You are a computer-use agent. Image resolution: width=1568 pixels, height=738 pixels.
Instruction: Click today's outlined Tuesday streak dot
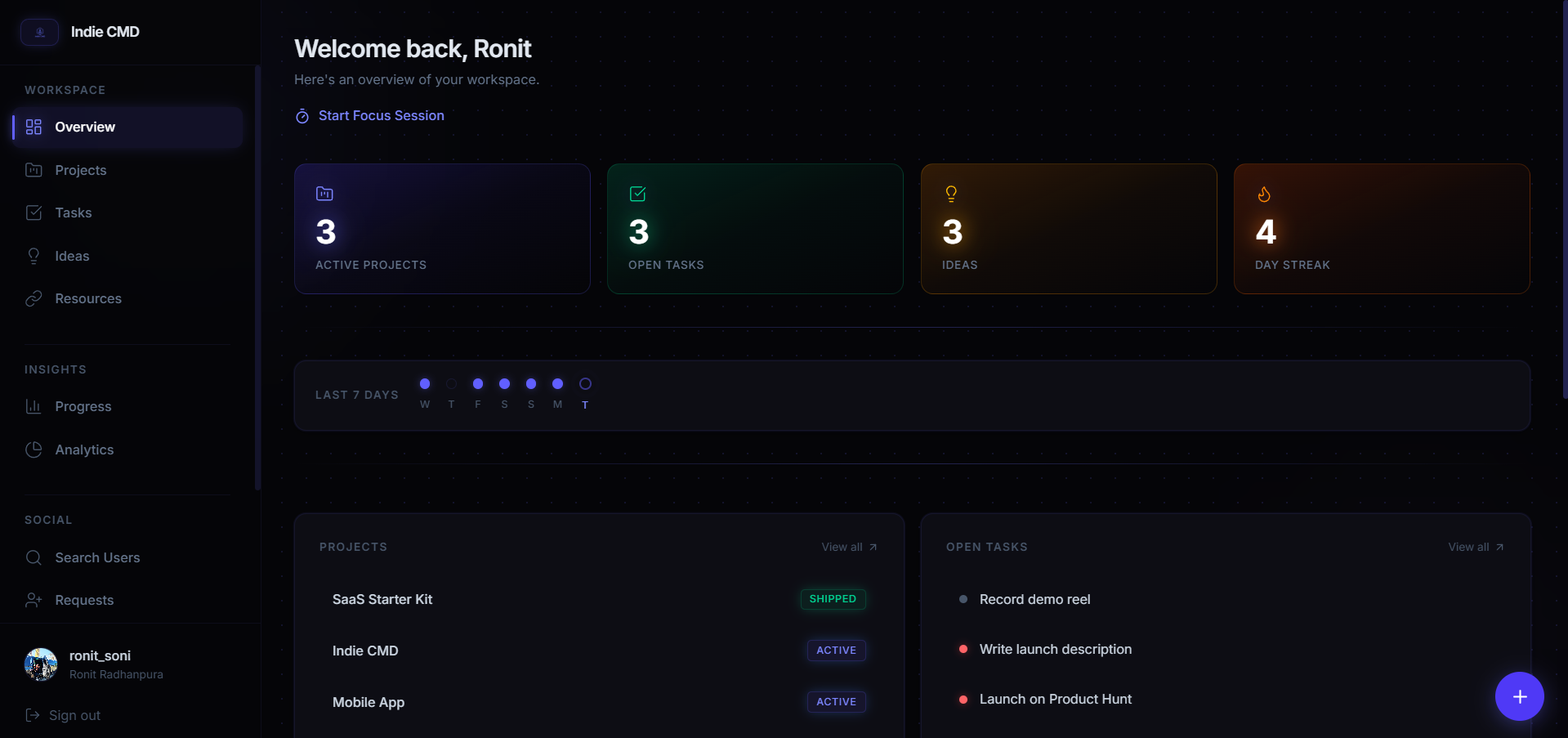[585, 383]
